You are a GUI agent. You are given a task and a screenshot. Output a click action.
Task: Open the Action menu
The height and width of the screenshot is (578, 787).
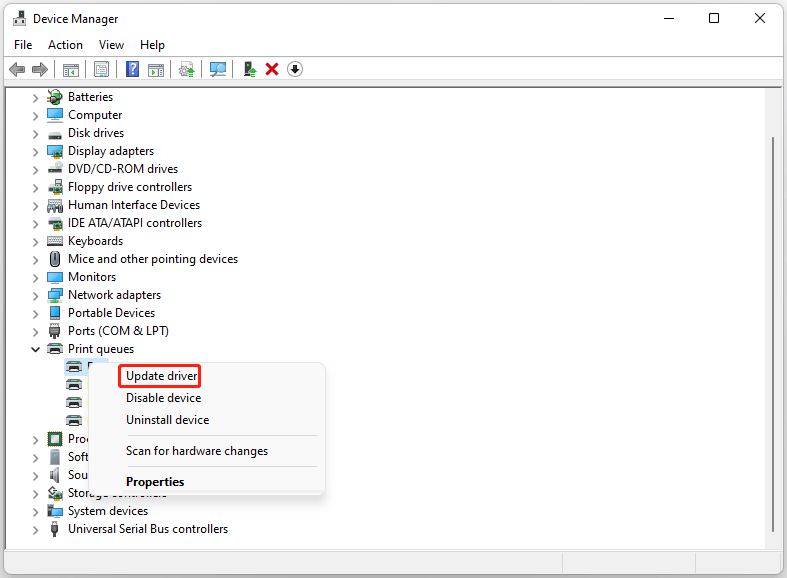(65, 45)
